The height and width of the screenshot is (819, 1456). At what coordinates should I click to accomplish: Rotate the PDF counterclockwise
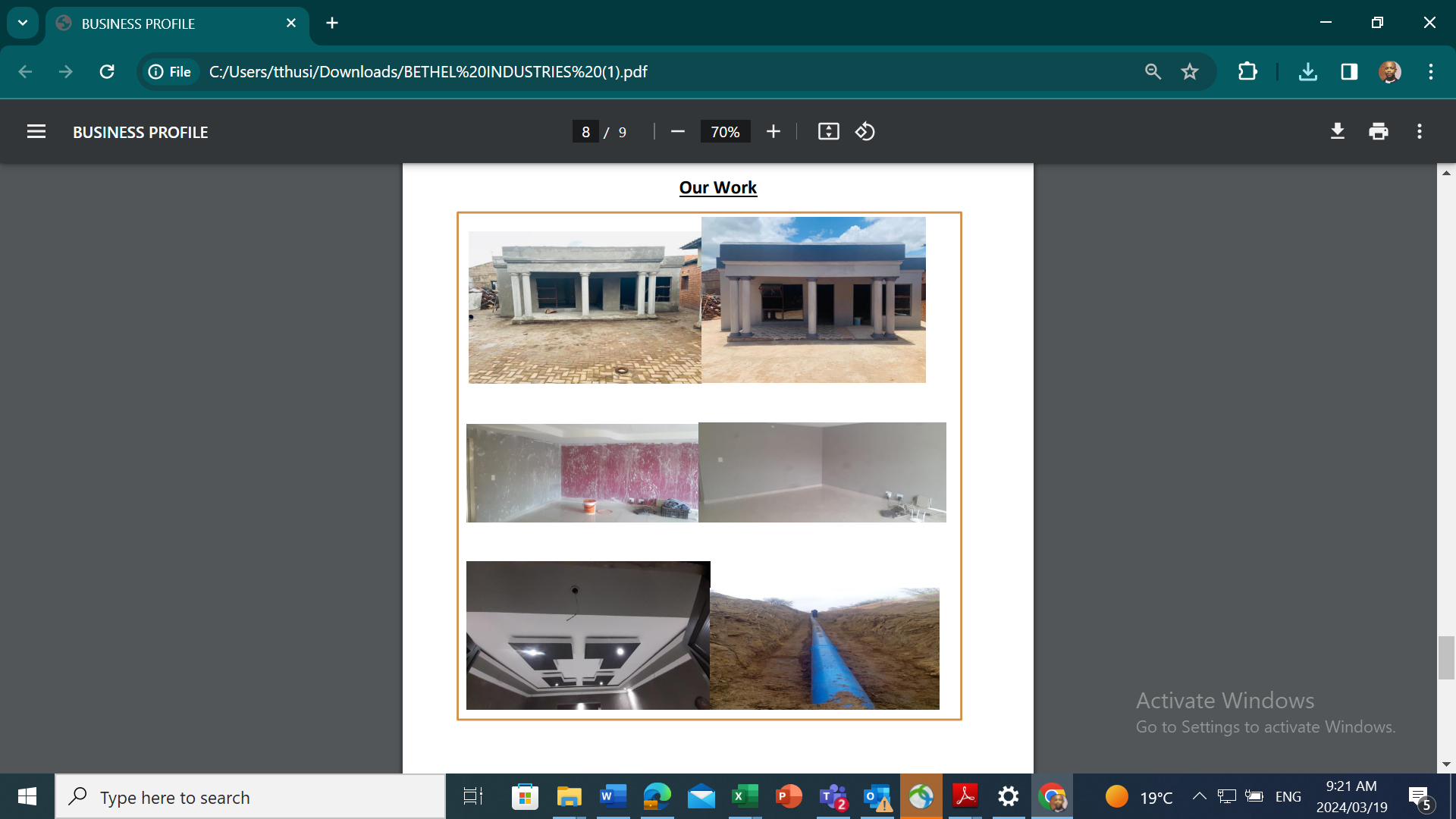(865, 132)
